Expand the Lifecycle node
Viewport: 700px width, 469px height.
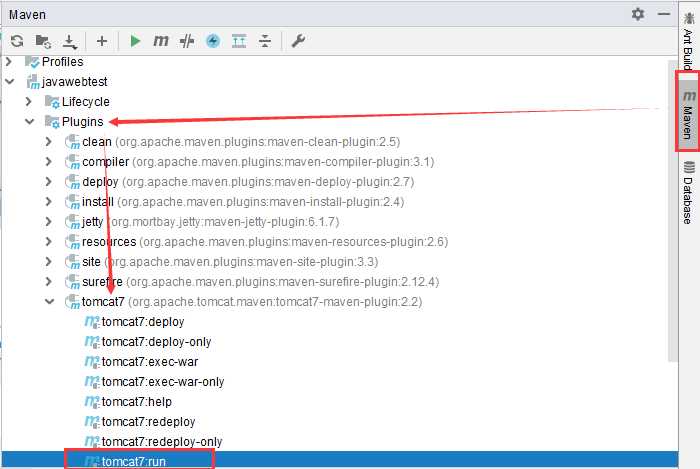point(29,102)
